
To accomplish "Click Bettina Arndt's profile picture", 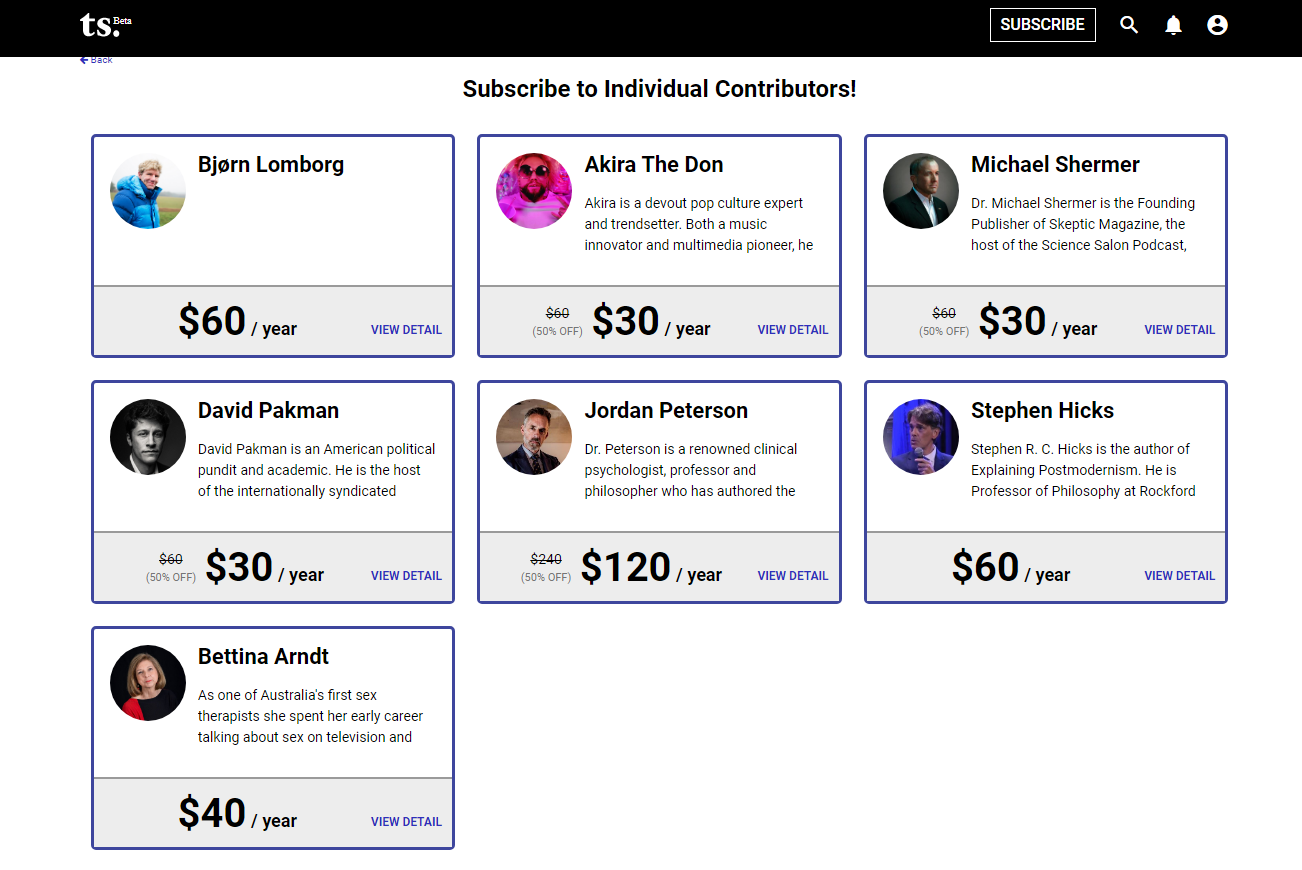I will 148,683.
